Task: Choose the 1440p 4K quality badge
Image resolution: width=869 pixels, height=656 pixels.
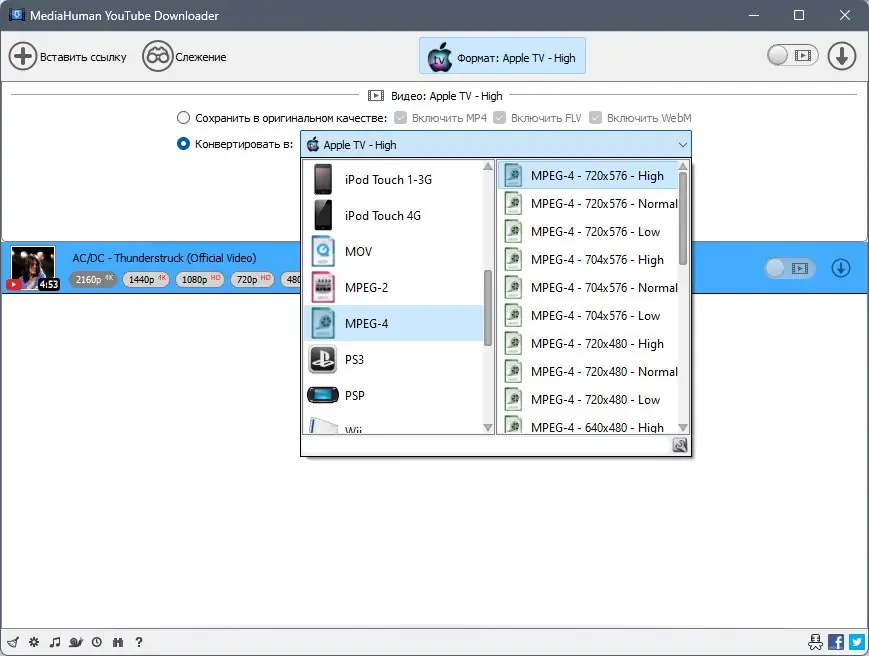Action: 146,279
